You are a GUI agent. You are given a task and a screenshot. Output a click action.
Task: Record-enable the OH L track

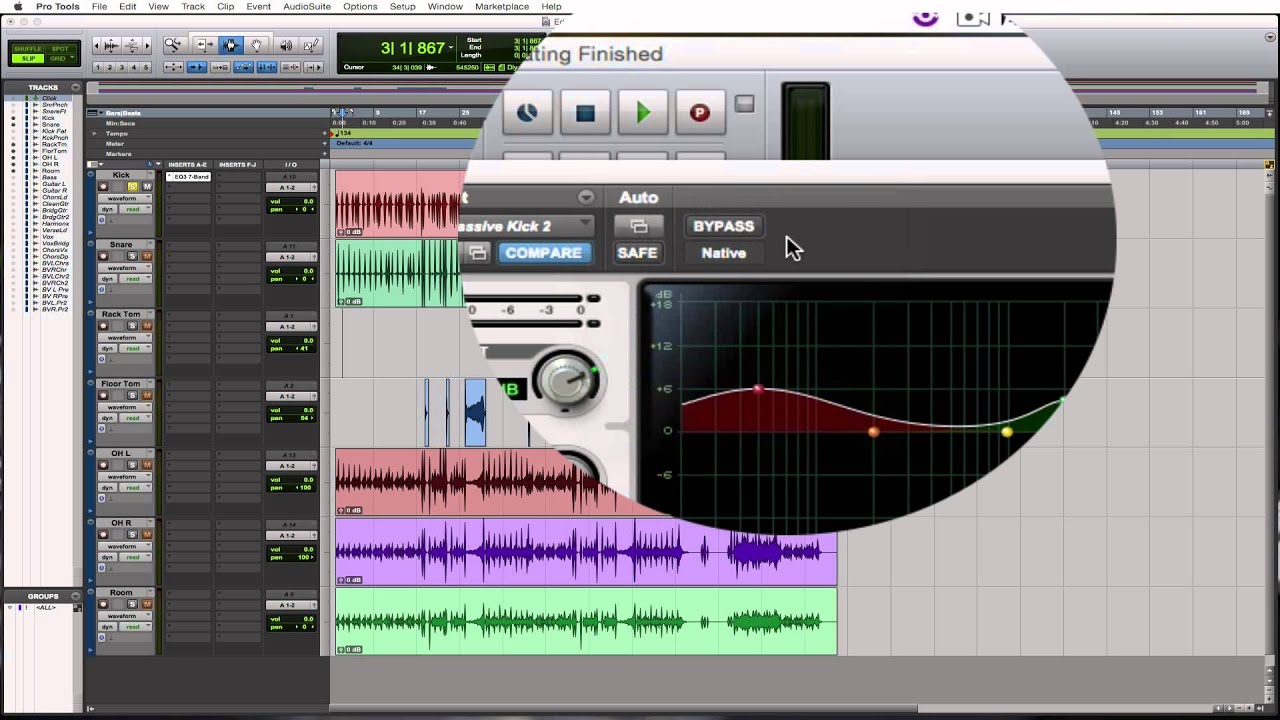pos(103,465)
